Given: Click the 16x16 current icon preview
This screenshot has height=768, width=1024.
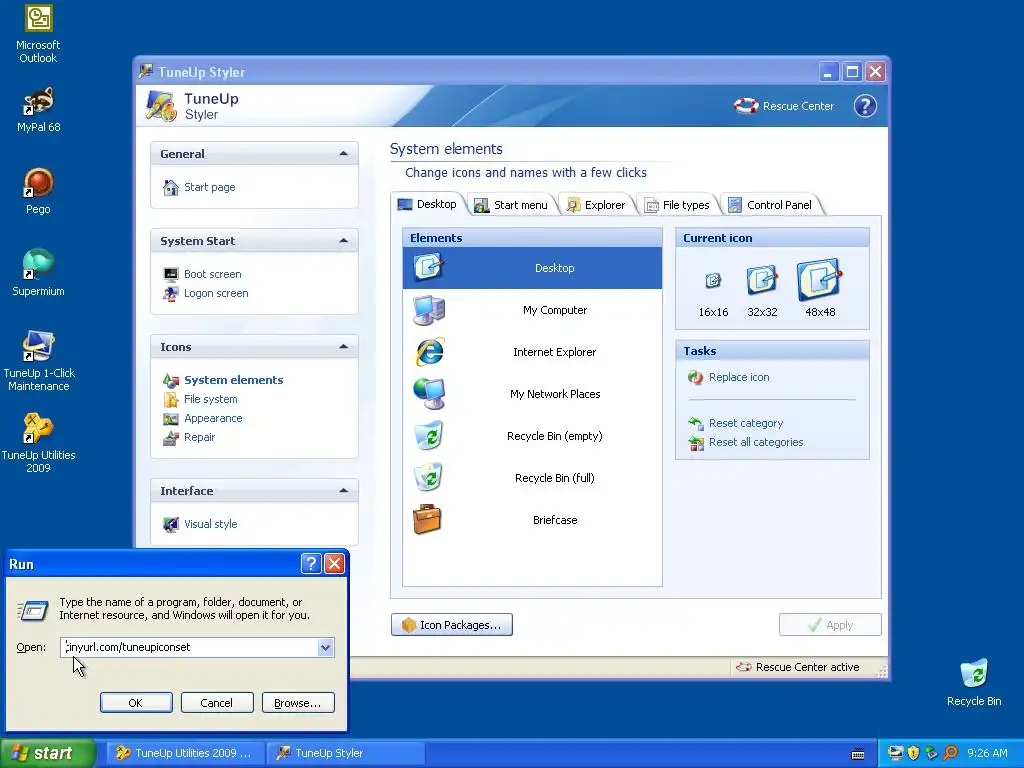Looking at the screenshot, I should click(713, 281).
